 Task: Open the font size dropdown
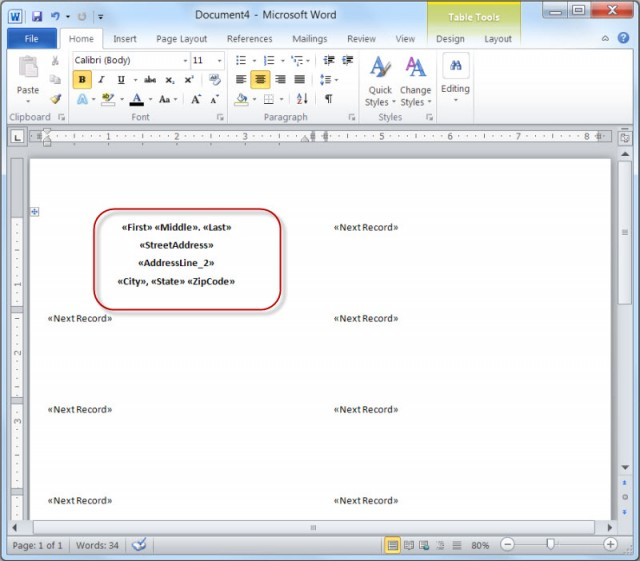point(220,61)
